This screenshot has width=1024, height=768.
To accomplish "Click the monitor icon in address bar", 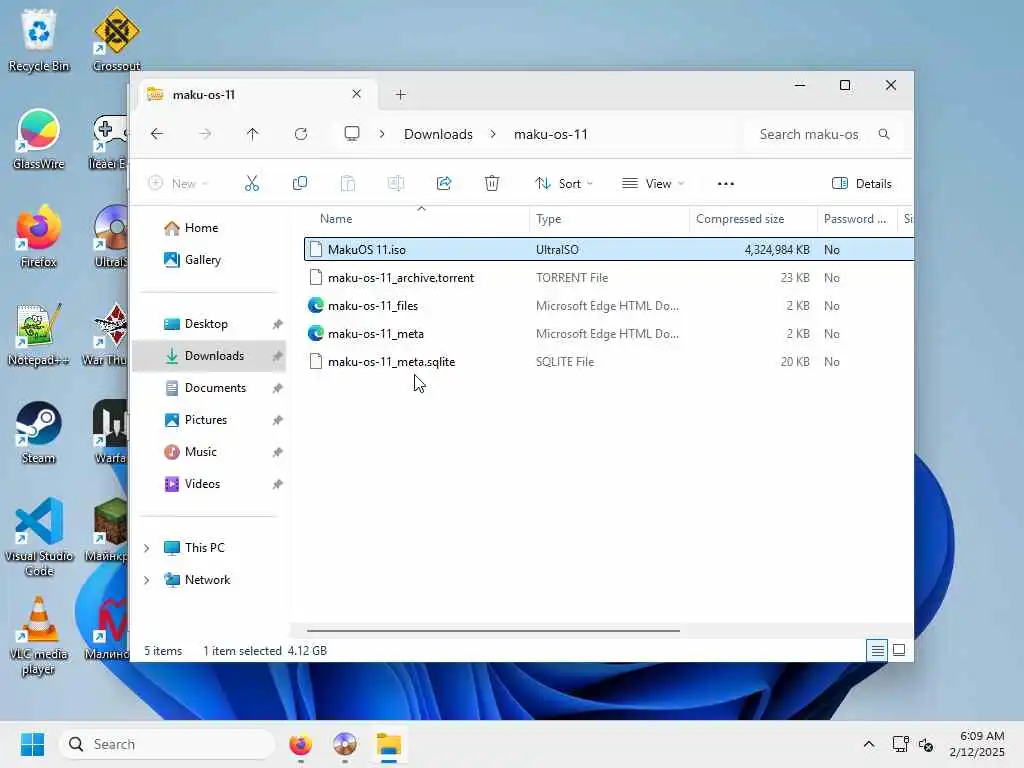I will pos(352,134).
